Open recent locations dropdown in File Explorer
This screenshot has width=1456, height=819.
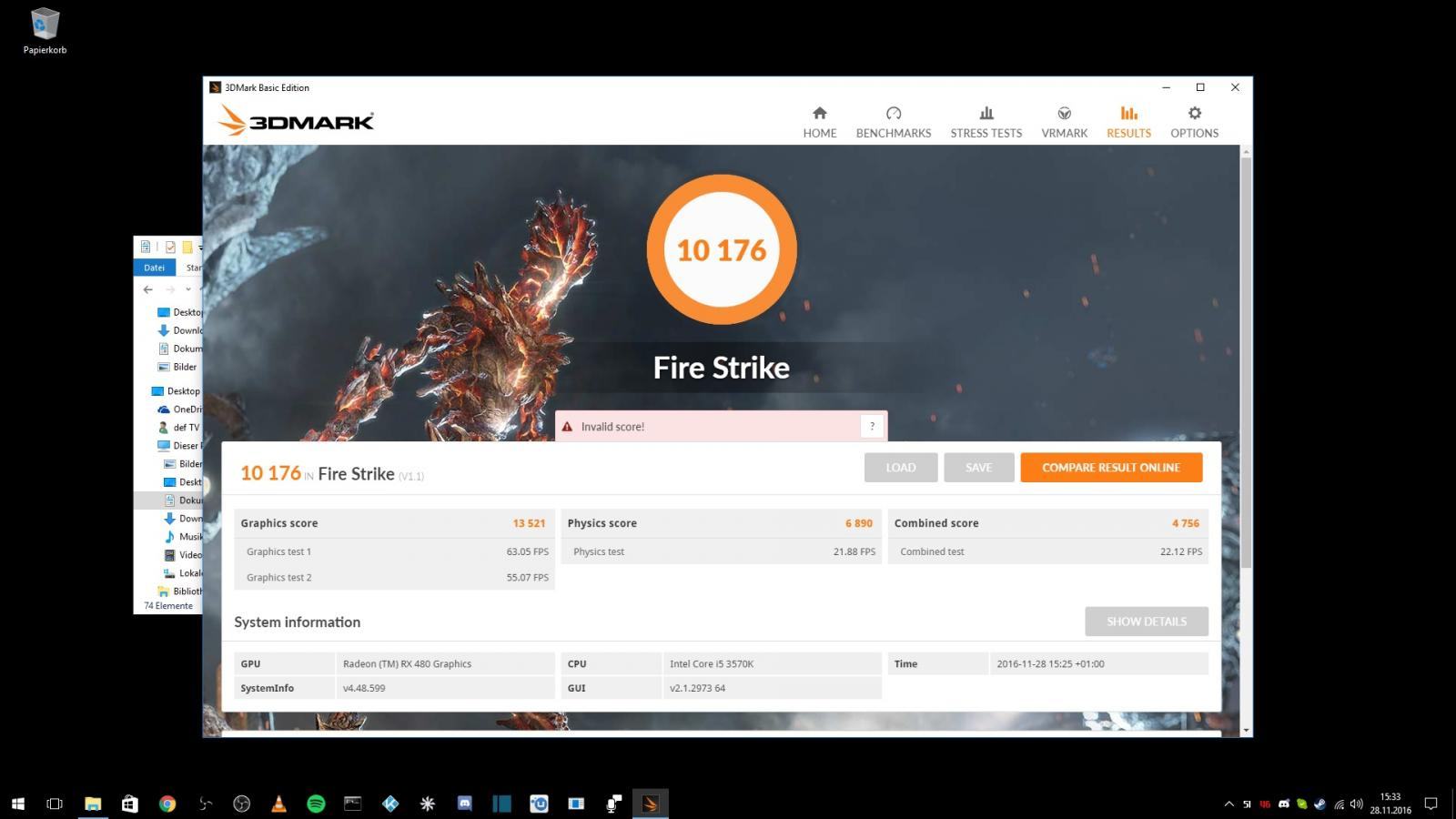(x=188, y=289)
